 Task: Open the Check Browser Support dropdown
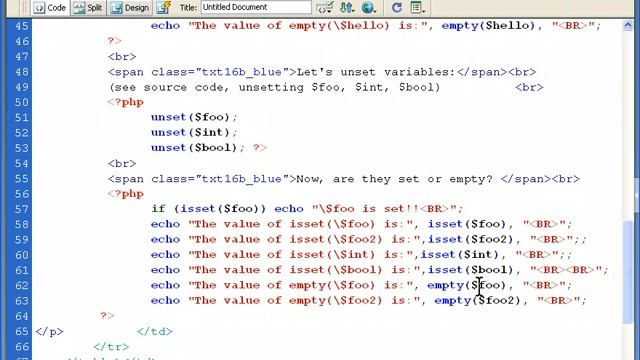click(x=325, y=7)
